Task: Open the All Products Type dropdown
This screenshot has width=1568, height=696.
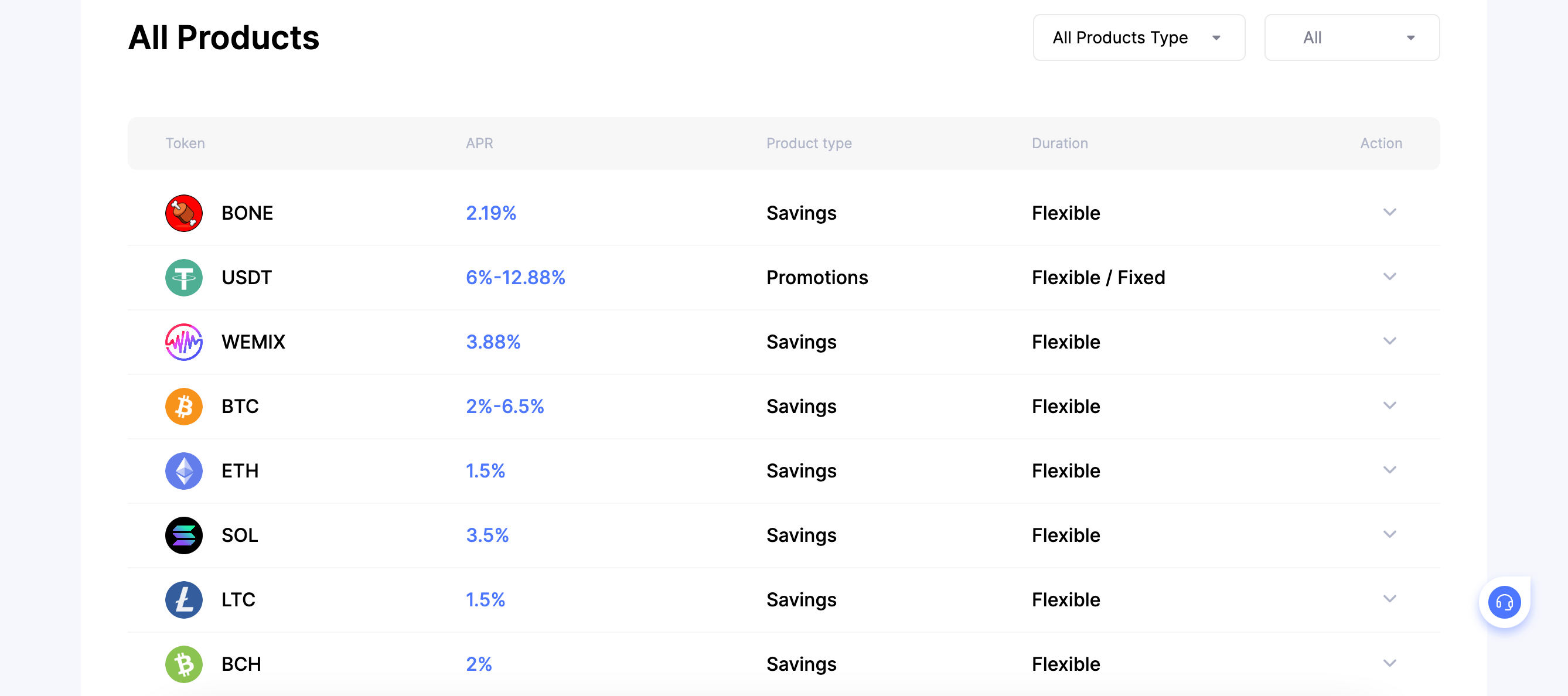Action: pyautogui.click(x=1138, y=37)
